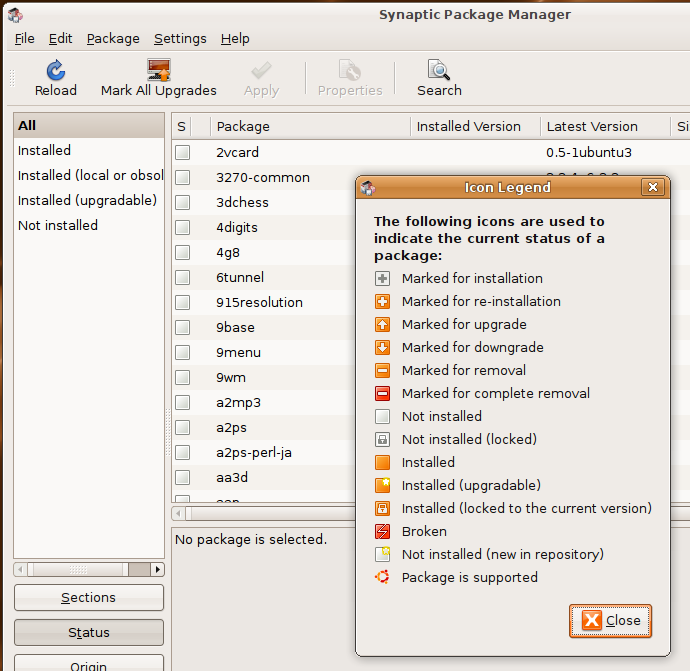Click the Properties toolbar icon

click(x=350, y=70)
